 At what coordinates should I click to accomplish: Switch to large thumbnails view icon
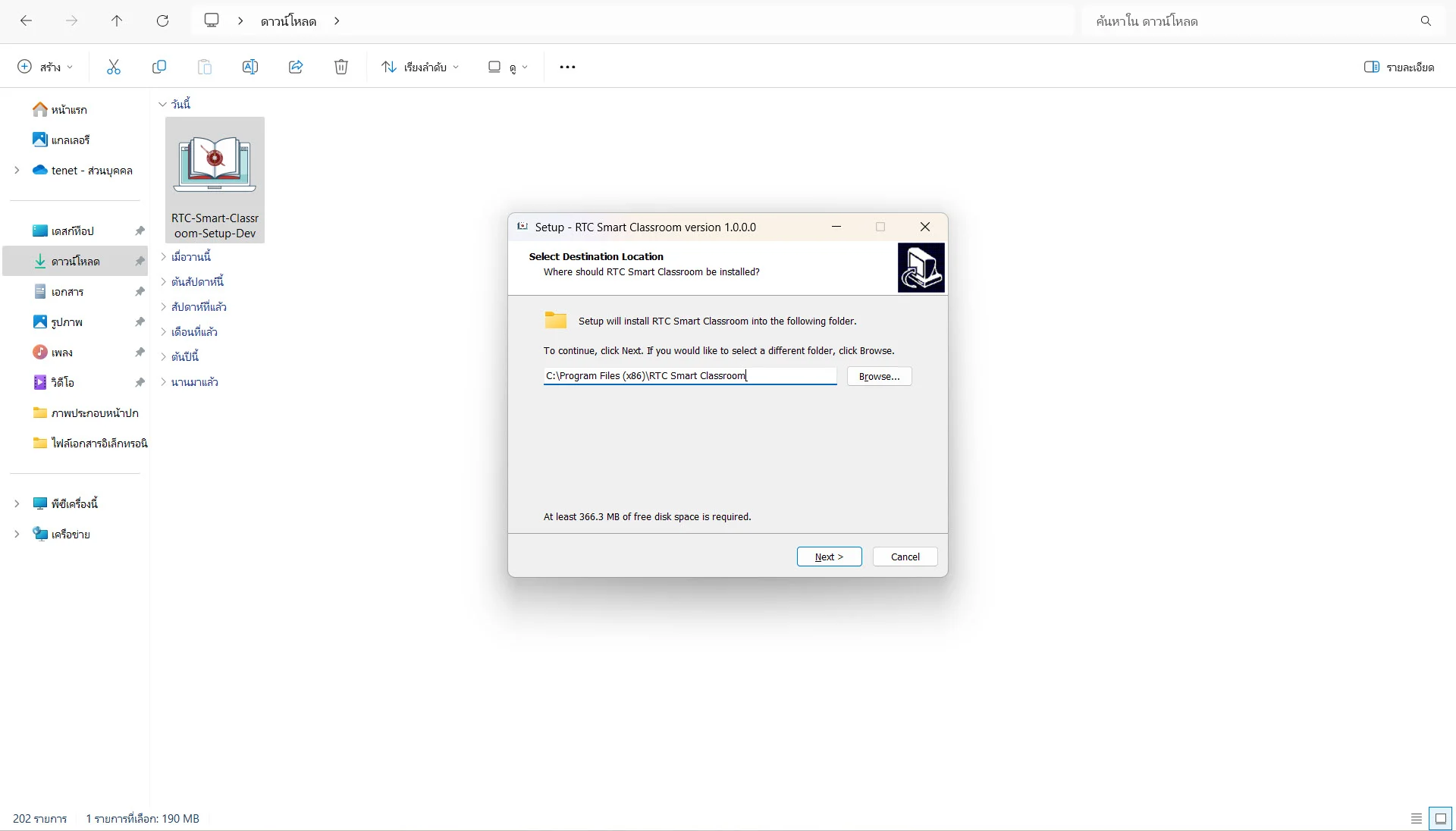(1441, 818)
